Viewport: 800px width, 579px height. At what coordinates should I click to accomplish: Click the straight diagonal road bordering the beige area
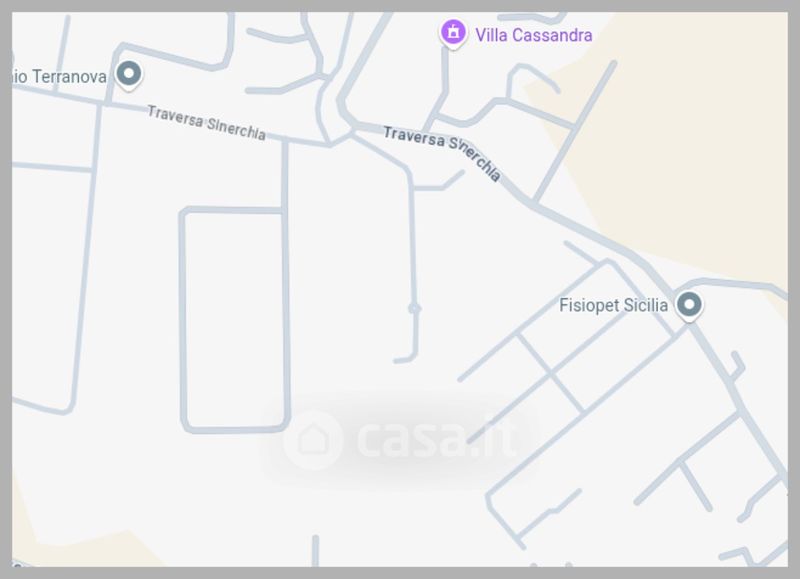pos(574,132)
